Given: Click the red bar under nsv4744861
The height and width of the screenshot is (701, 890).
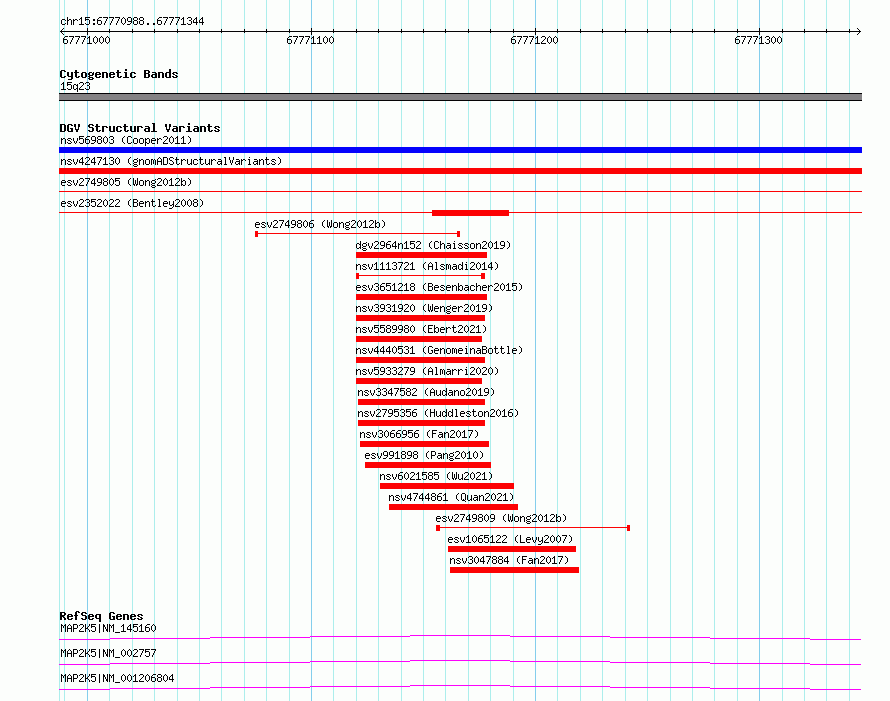Looking at the screenshot, I should pos(453,507).
